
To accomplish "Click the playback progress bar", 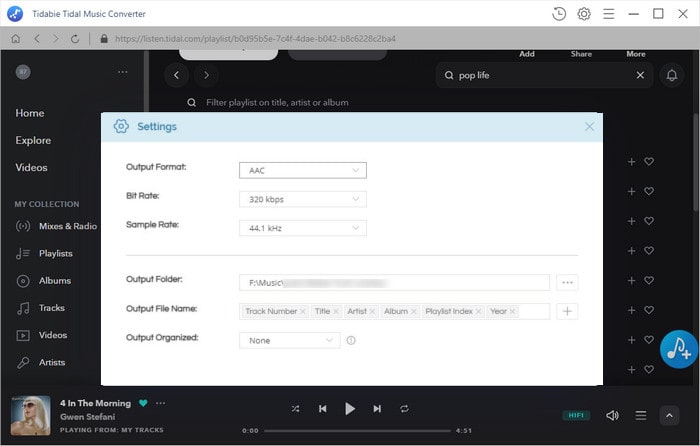I will pos(357,431).
